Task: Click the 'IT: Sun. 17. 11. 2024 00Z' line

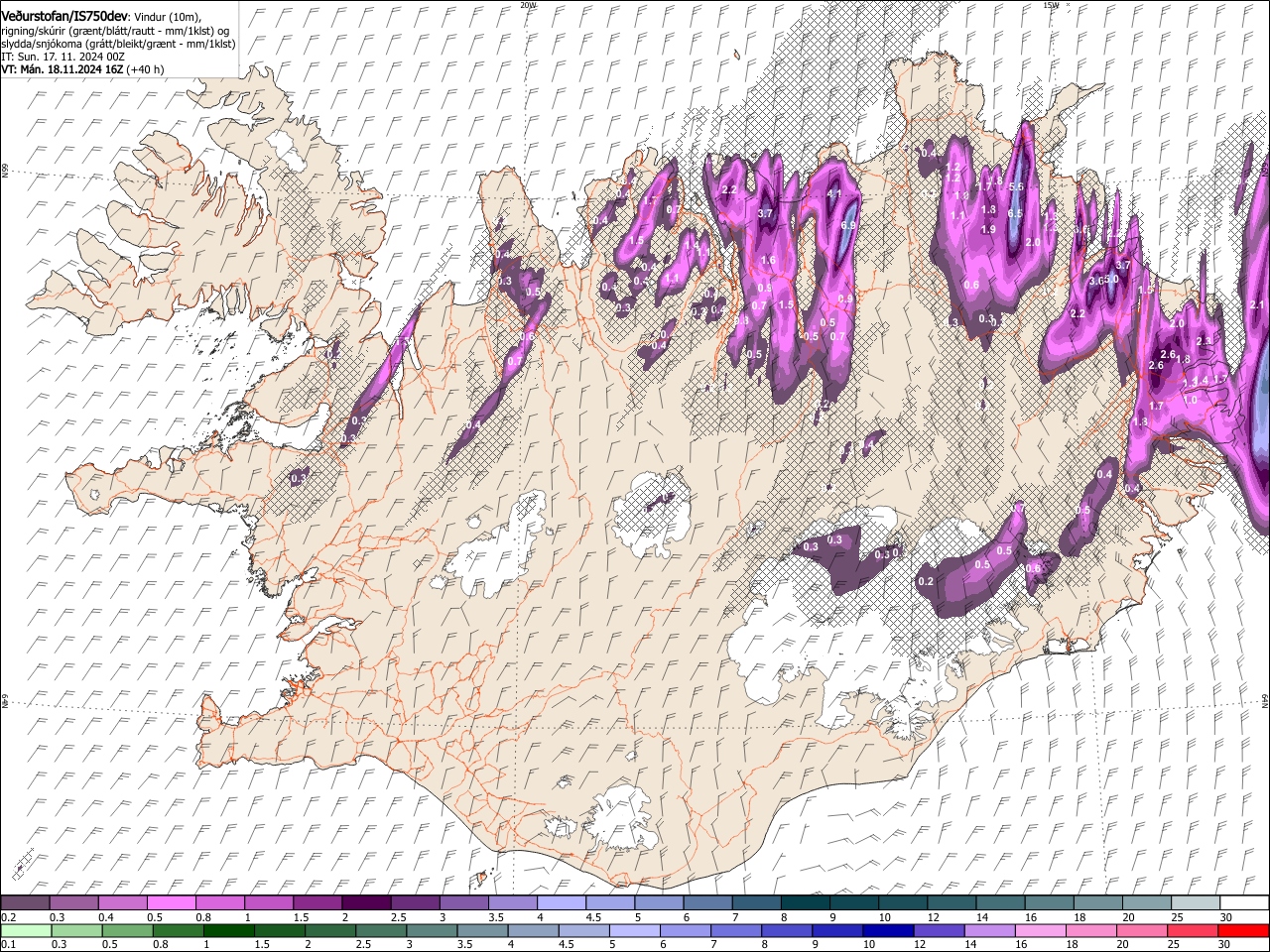Action: (x=63, y=57)
